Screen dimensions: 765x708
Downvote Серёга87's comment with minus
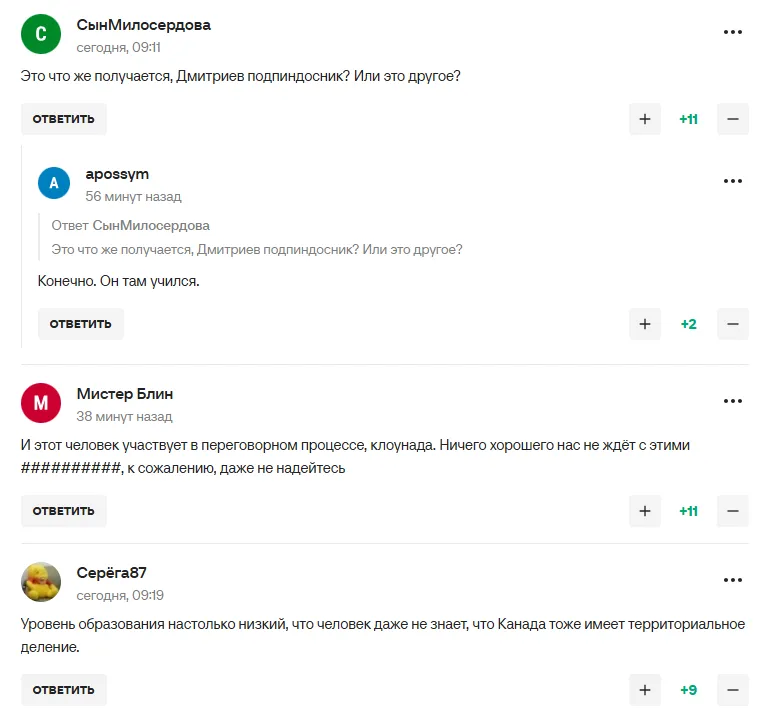tap(733, 690)
